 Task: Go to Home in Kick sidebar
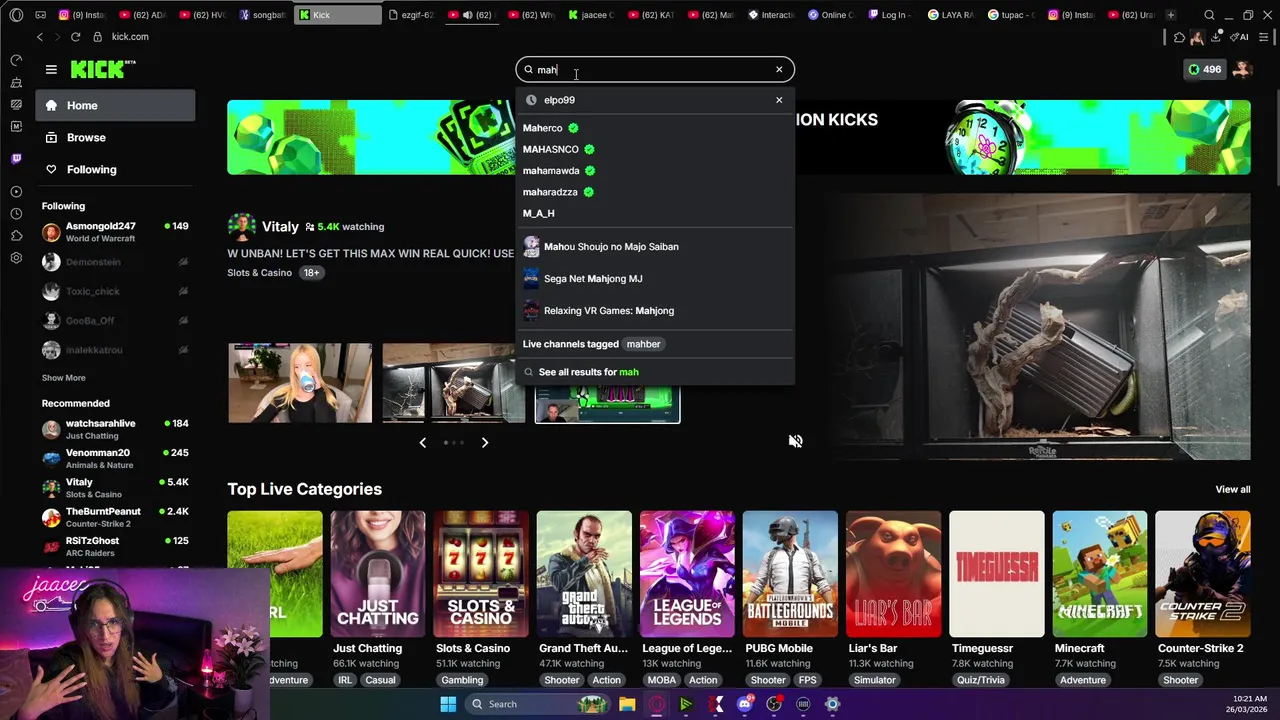[x=115, y=105]
